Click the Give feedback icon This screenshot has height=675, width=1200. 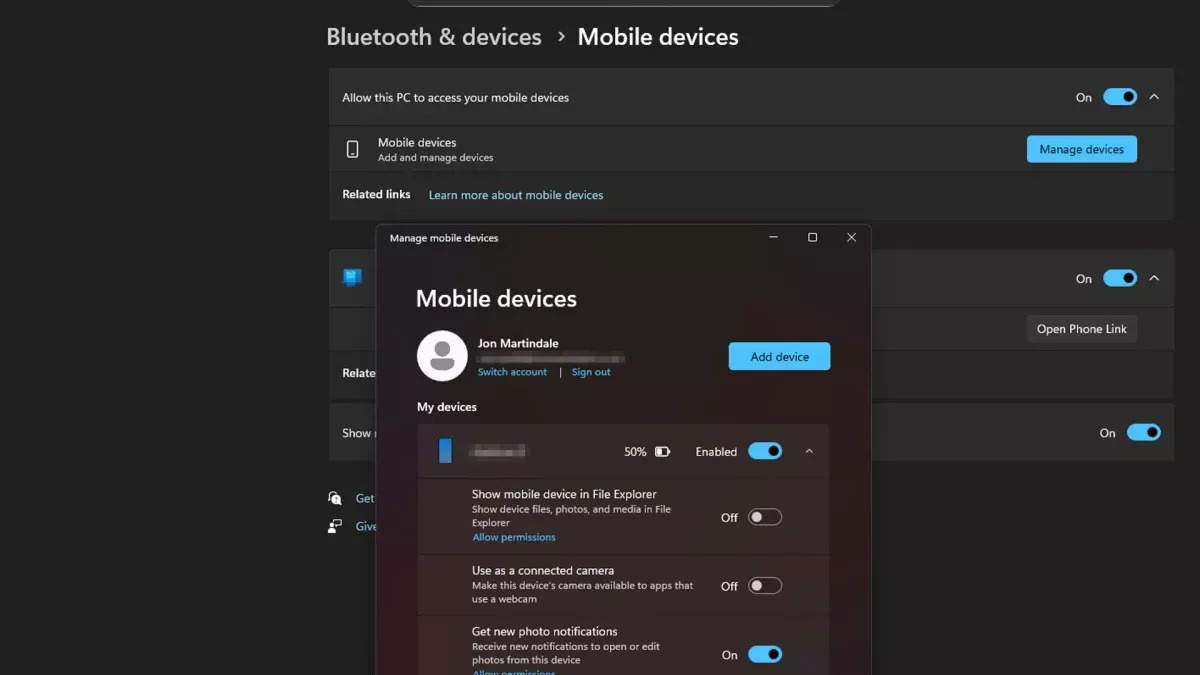(x=335, y=526)
